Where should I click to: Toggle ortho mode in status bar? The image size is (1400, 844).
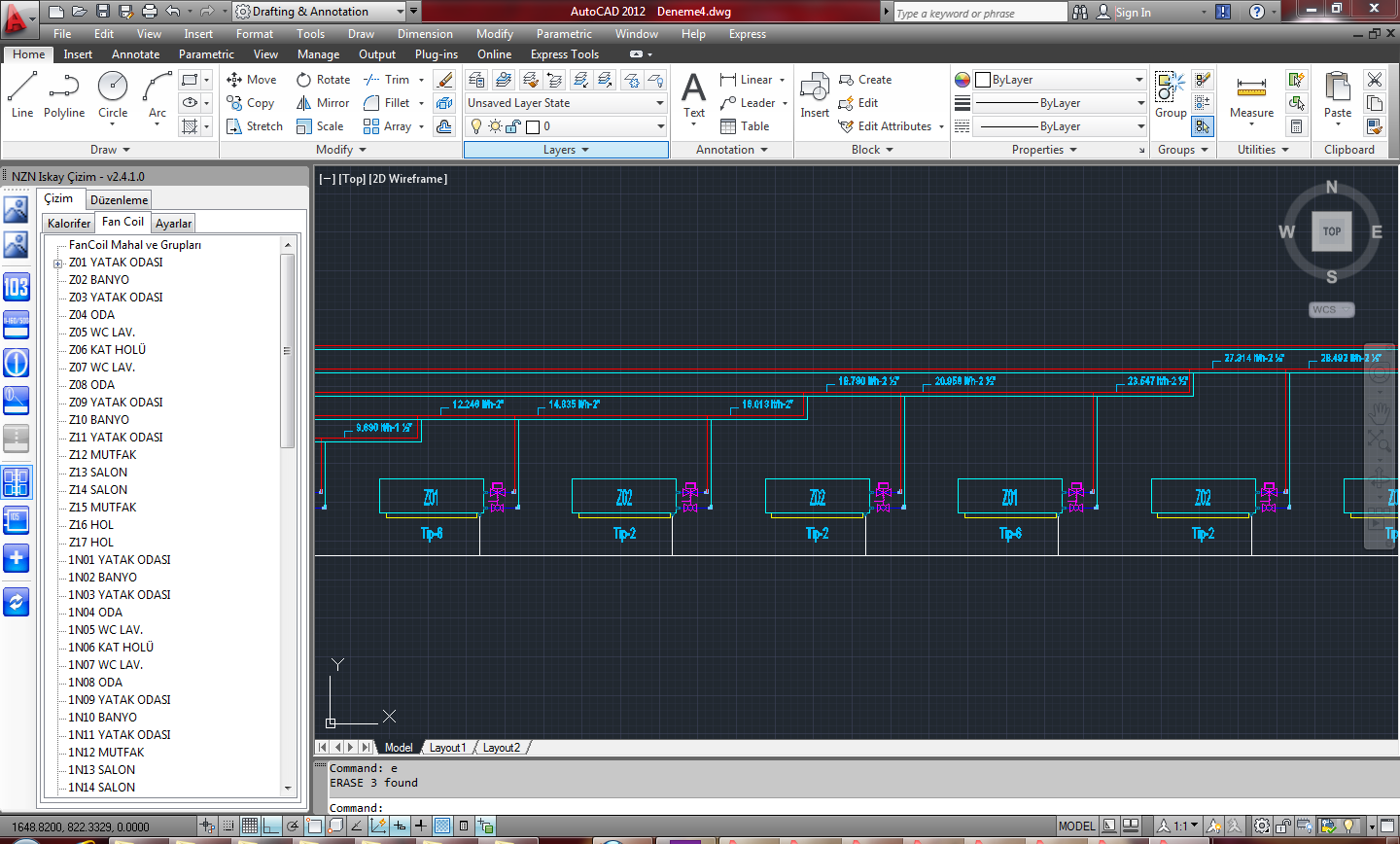[x=271, y=826]
